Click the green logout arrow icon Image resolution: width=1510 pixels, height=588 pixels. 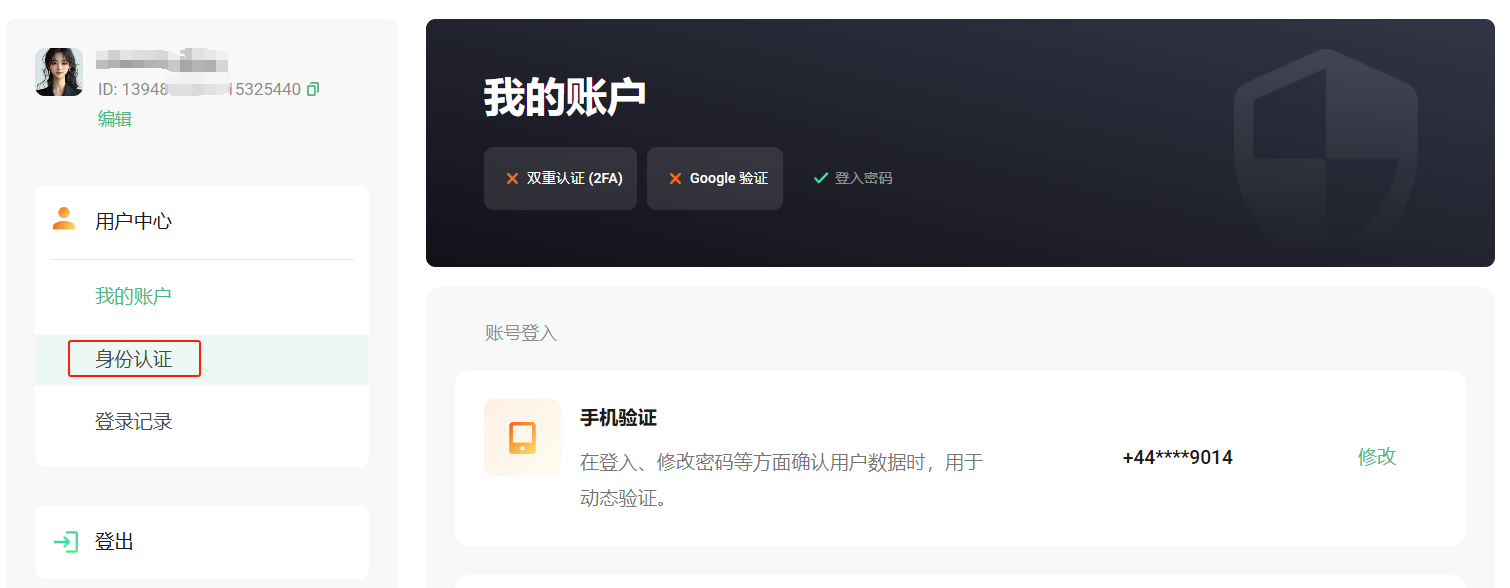(65, 541)
